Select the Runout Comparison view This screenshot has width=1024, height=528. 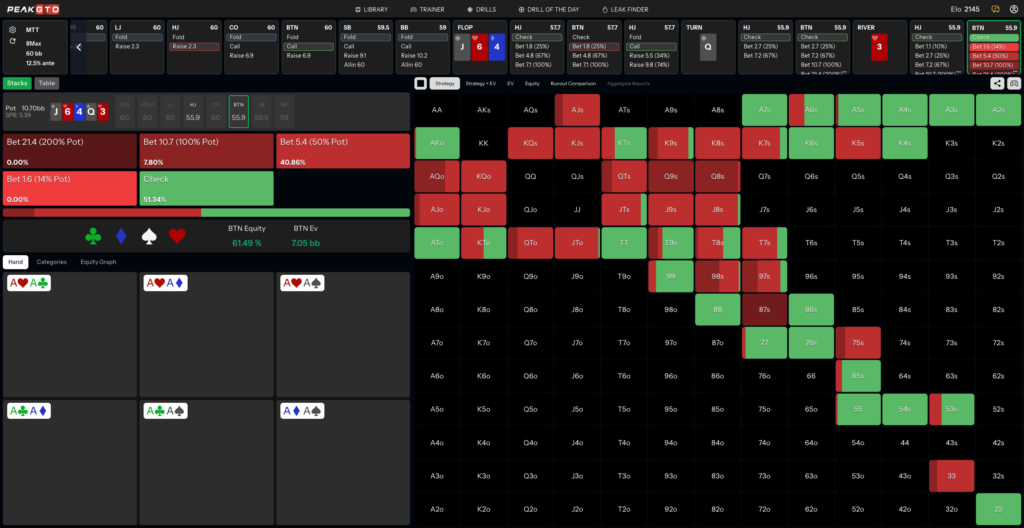point(573,84)
